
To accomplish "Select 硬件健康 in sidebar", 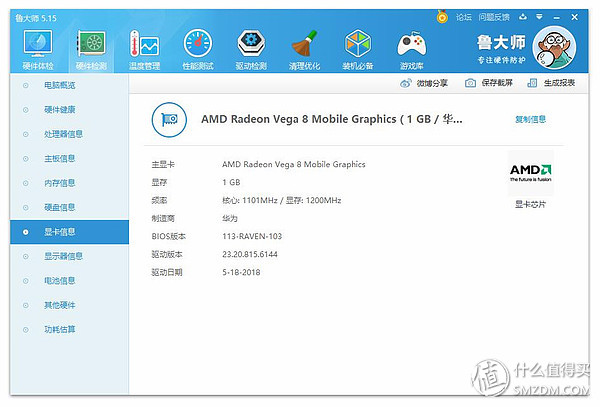I will click(x=59, y=110).
